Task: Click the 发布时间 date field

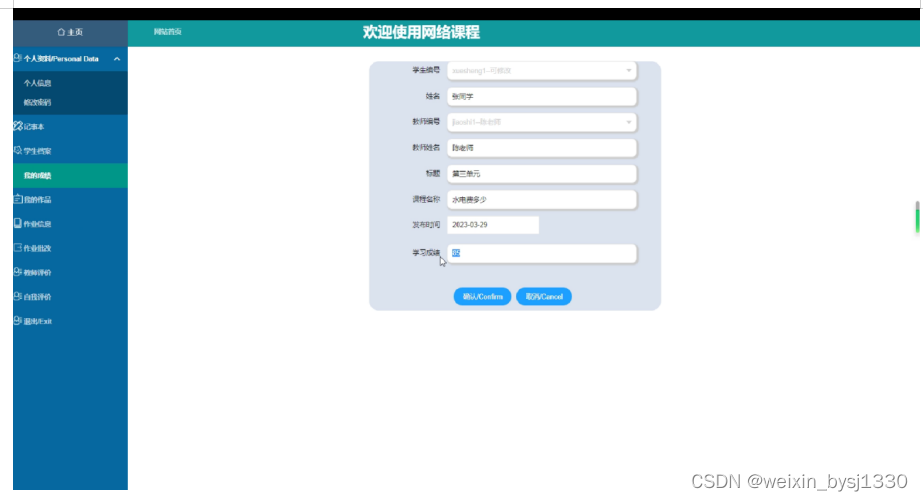Action: (x=493, y=225)
